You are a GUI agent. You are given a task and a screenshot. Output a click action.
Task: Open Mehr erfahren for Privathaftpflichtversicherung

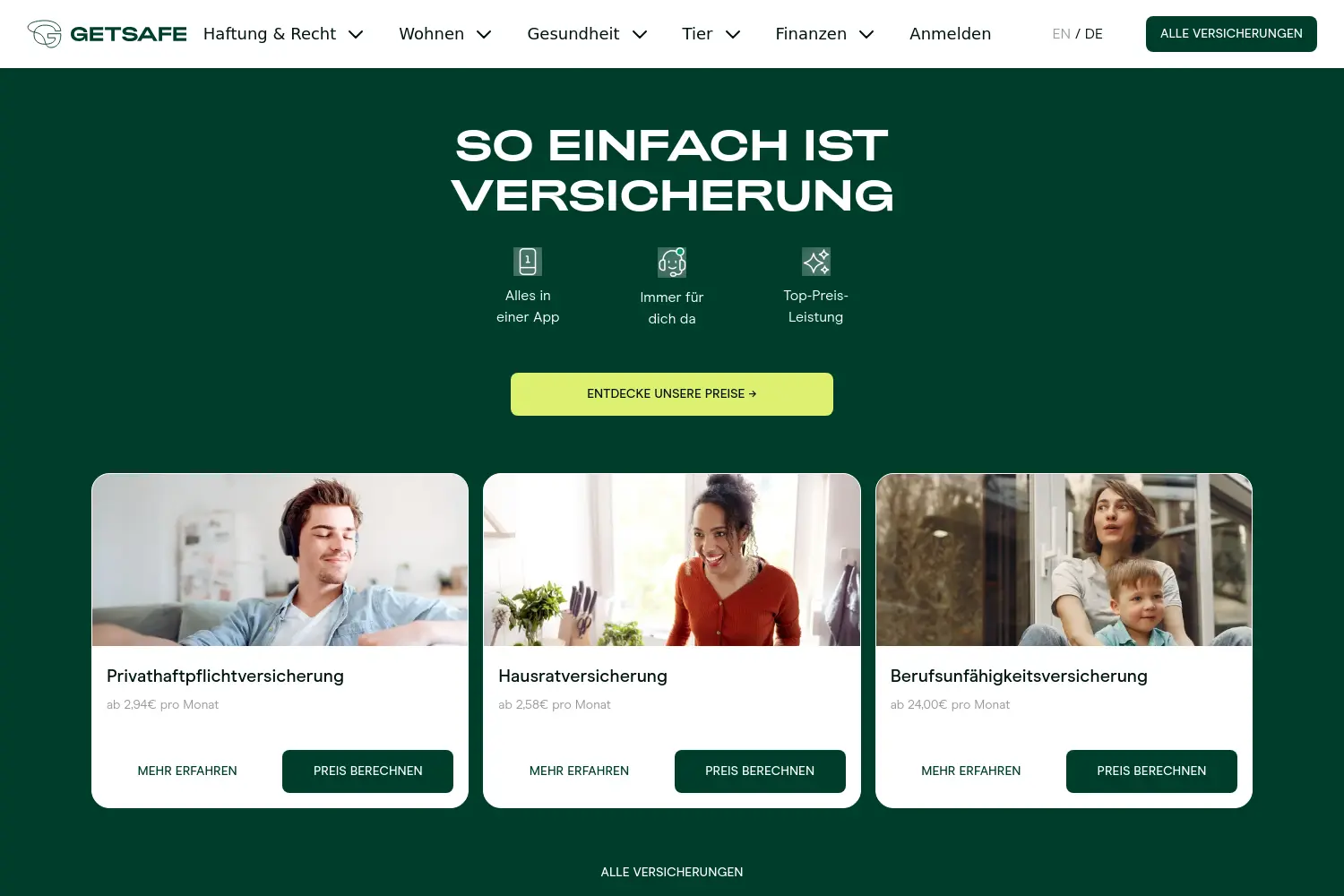pyautogui.click(x=187, y=771)
